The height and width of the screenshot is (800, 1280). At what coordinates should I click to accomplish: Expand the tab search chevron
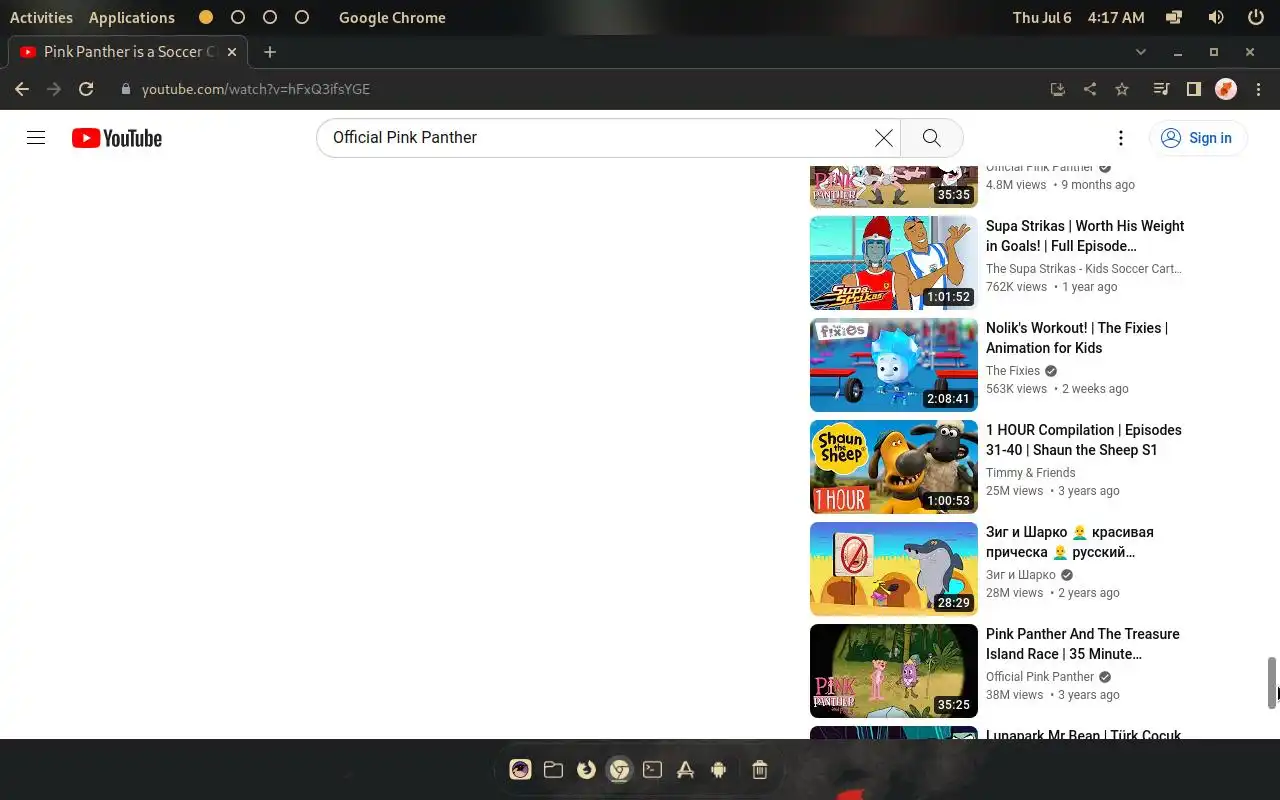click(1141, 52)
